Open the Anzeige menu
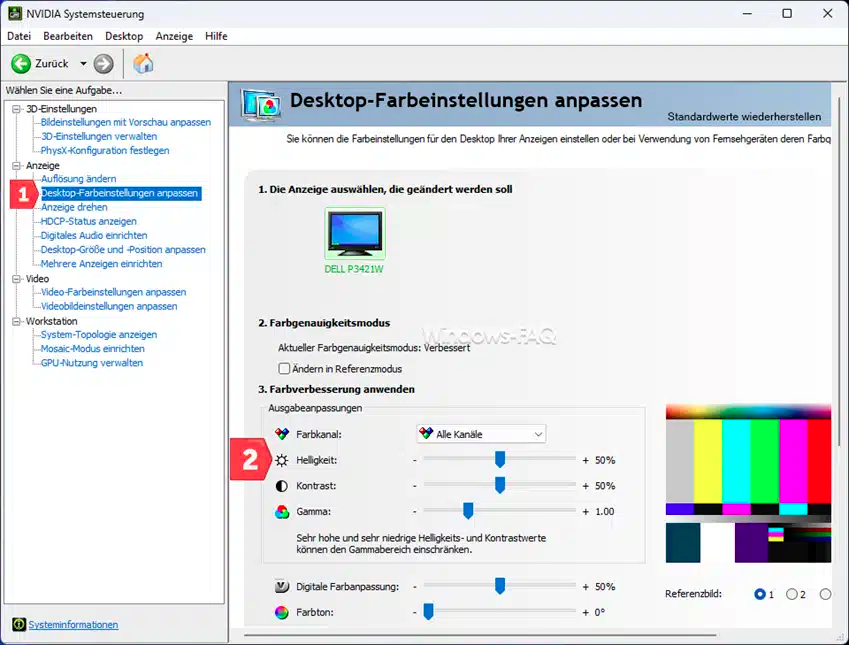The height and width of the screenshot is (645, 849). (174, 36)
